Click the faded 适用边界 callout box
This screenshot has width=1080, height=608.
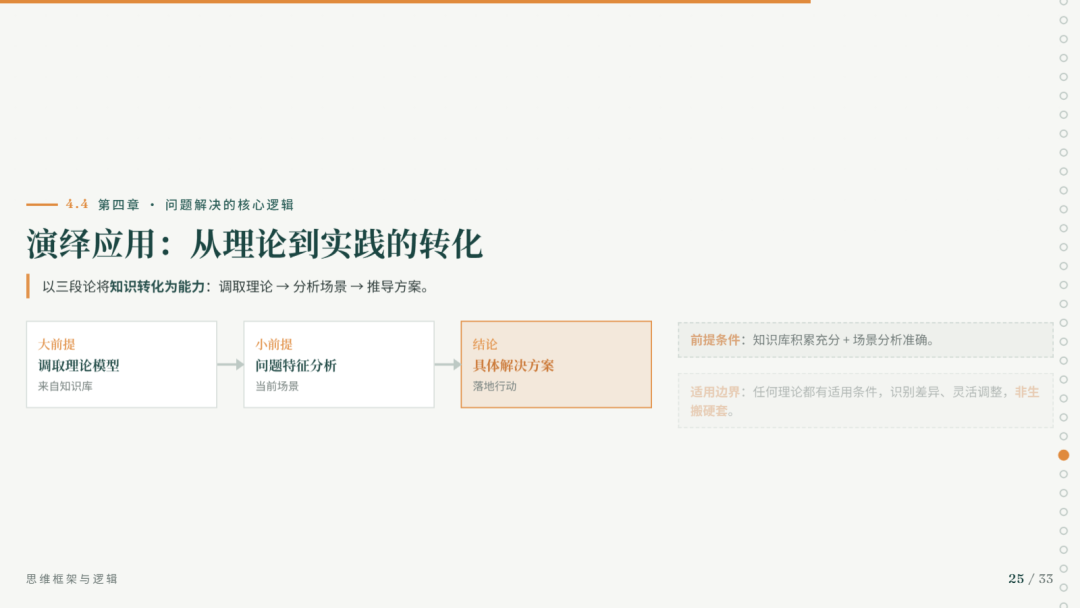pos(865,401)
